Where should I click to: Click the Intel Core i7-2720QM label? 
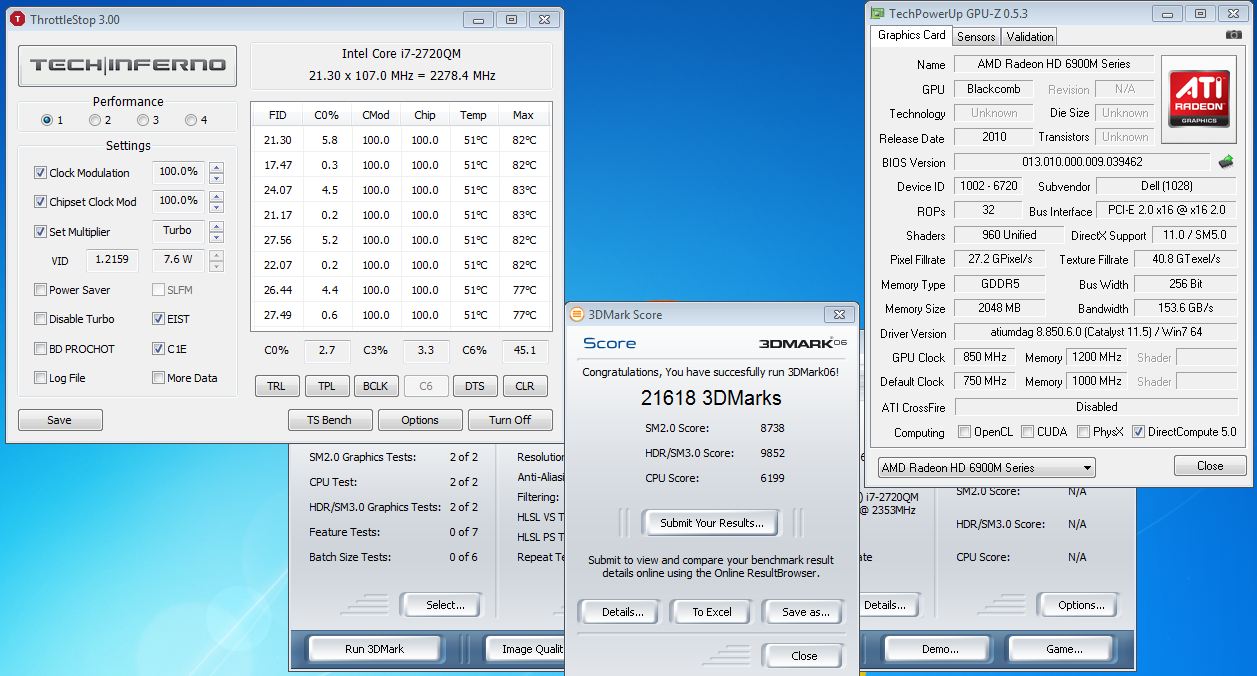401,54
